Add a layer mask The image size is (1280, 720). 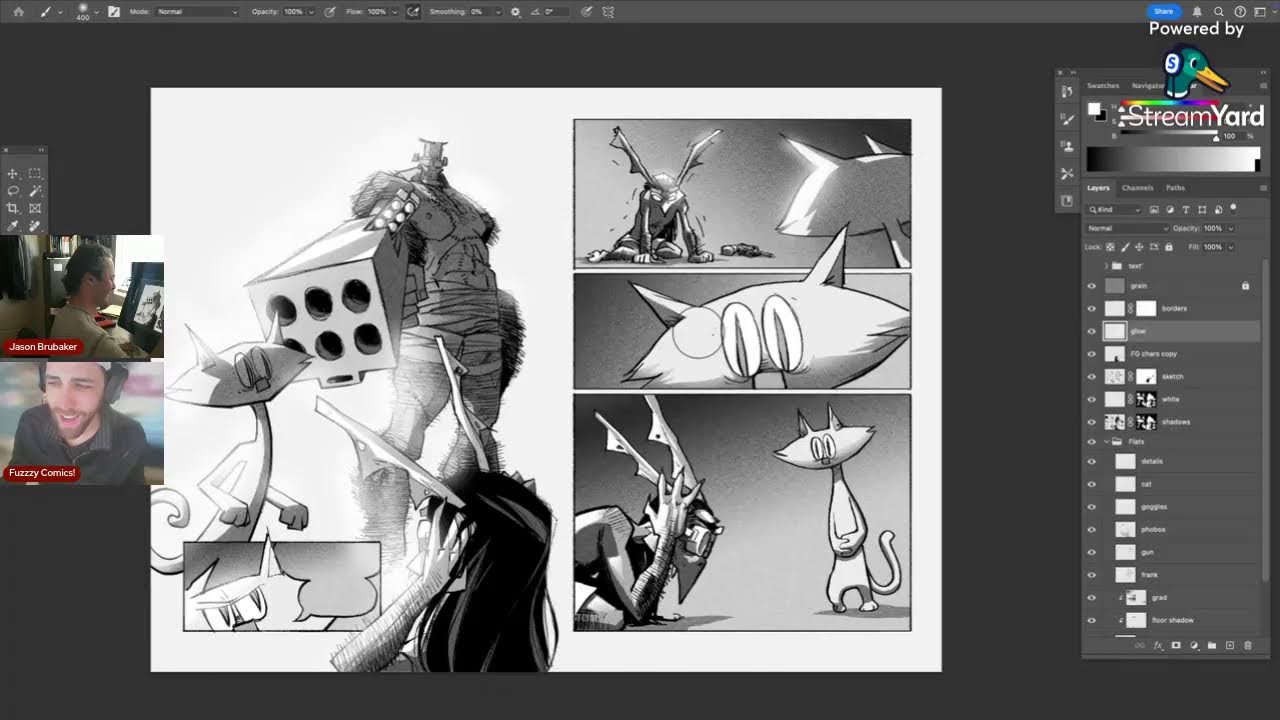[x=1176, y=646]
